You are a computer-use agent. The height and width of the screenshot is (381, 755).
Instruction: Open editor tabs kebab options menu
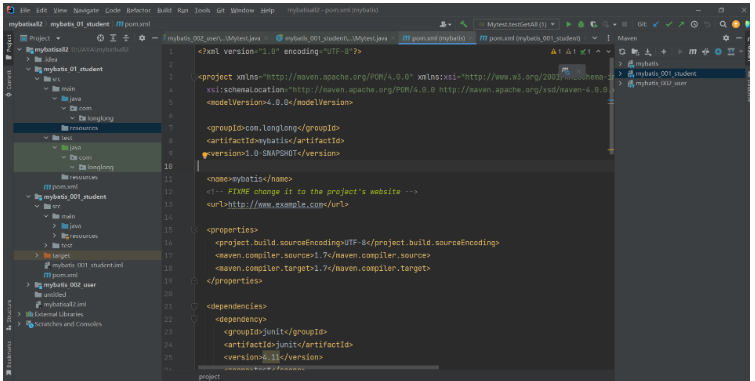pyautogui.click(x=608, y=38)
